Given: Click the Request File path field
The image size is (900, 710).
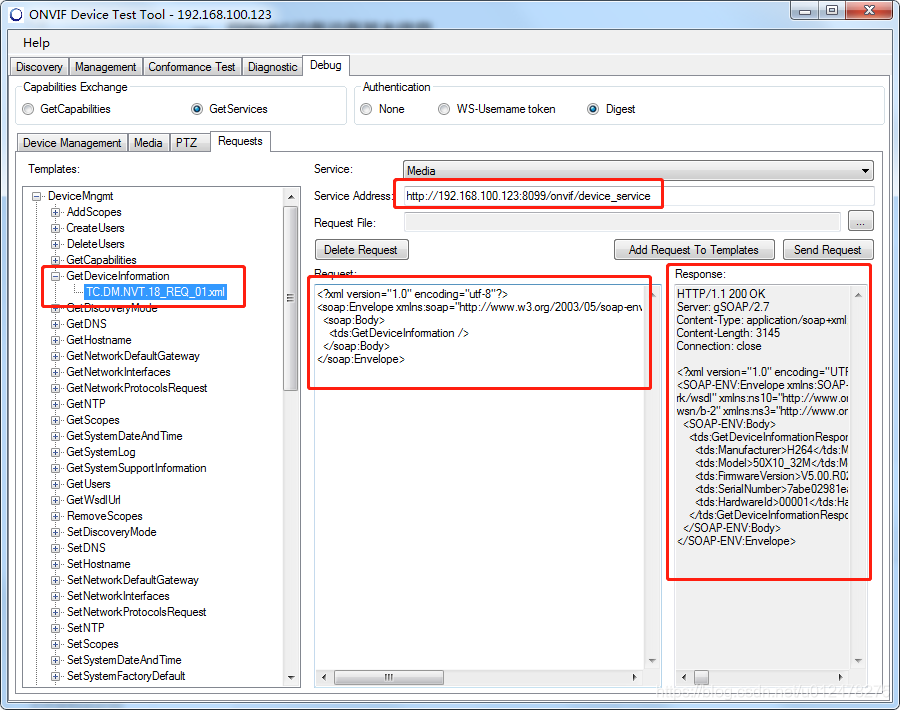Looking at the screenshot, I should point(622,223).
